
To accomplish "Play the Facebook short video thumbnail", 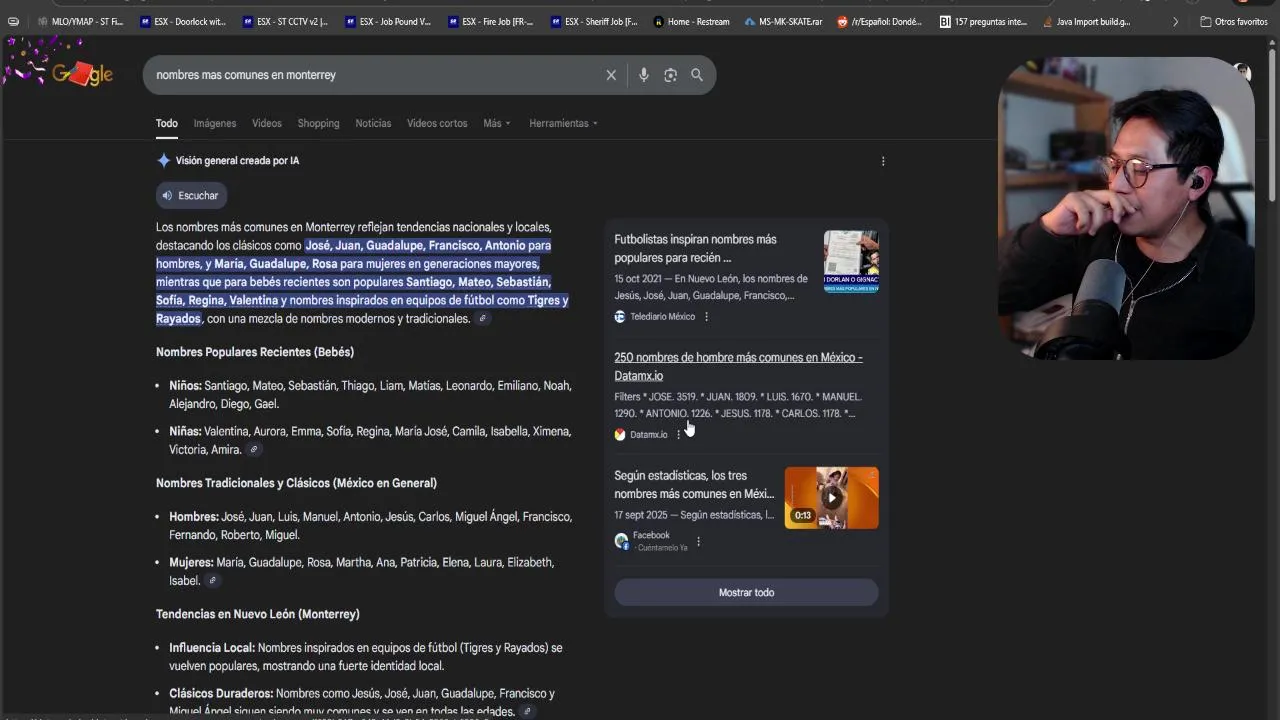I will click(831, 498).
